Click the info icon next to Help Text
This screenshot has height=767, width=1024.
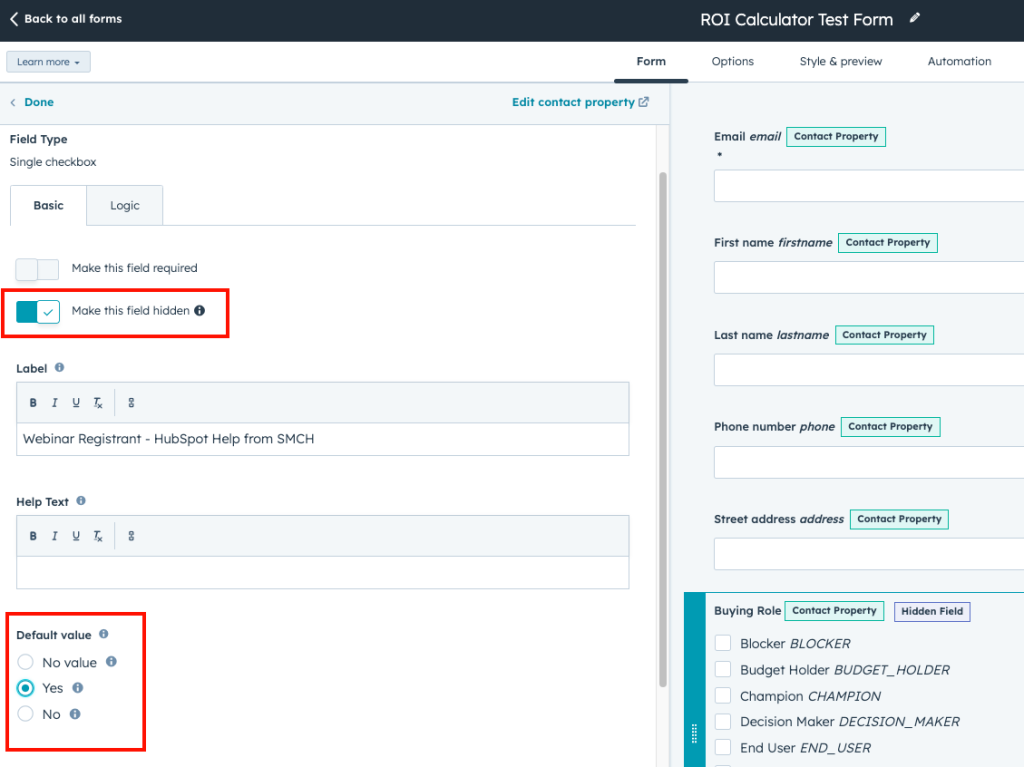click(x=81, y=500)
